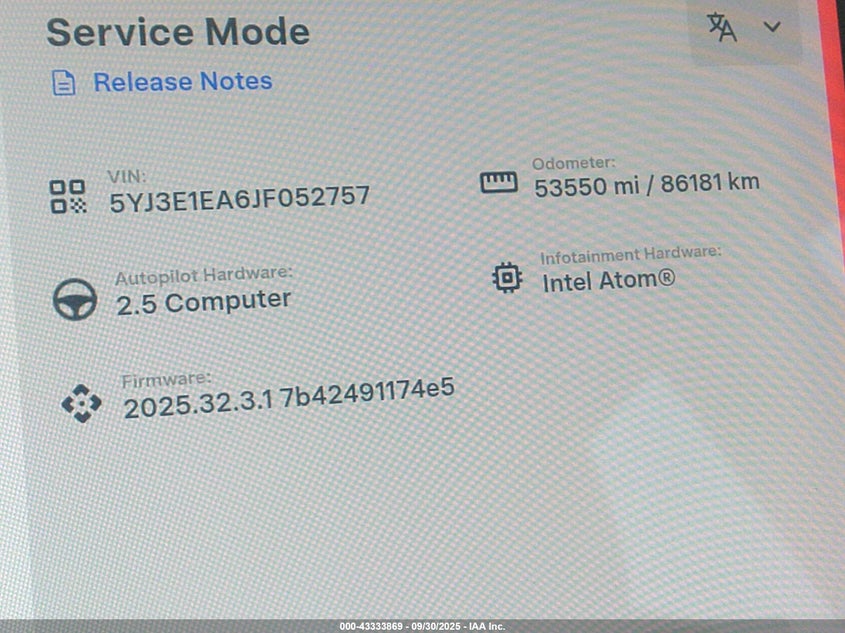Viewport: 845px width, 633px height.
Task: Click the odometer ruler icon
Action: [x=498, y=182]
